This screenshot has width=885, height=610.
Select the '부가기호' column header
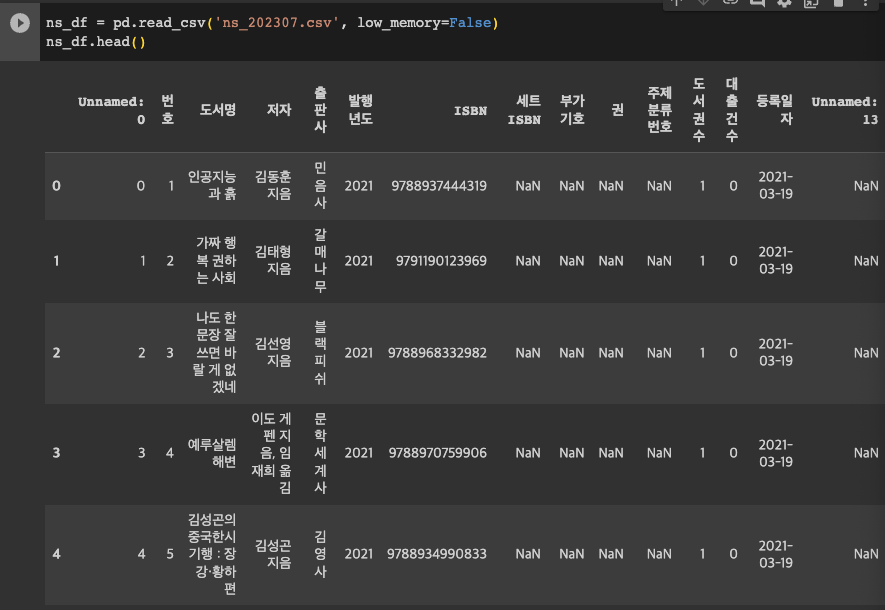pyautogui.click(x=572, y=110)
